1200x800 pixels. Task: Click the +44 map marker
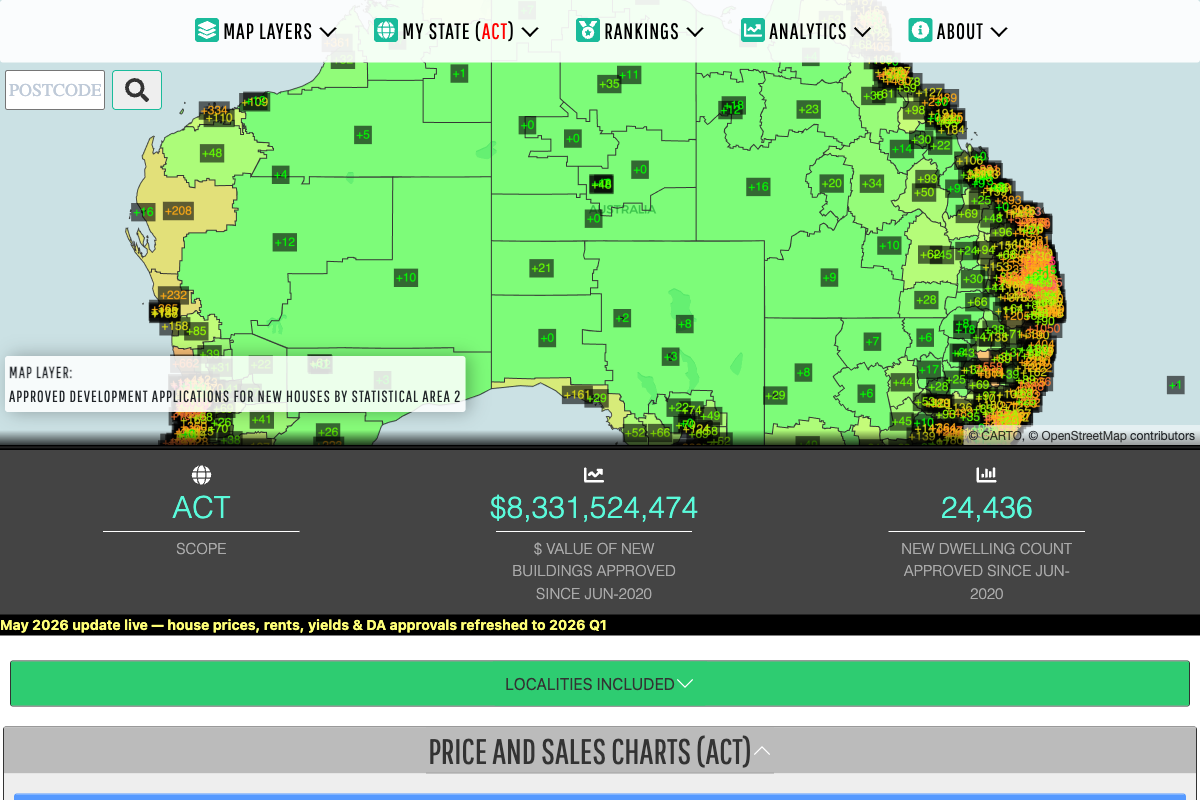point(903,381)
